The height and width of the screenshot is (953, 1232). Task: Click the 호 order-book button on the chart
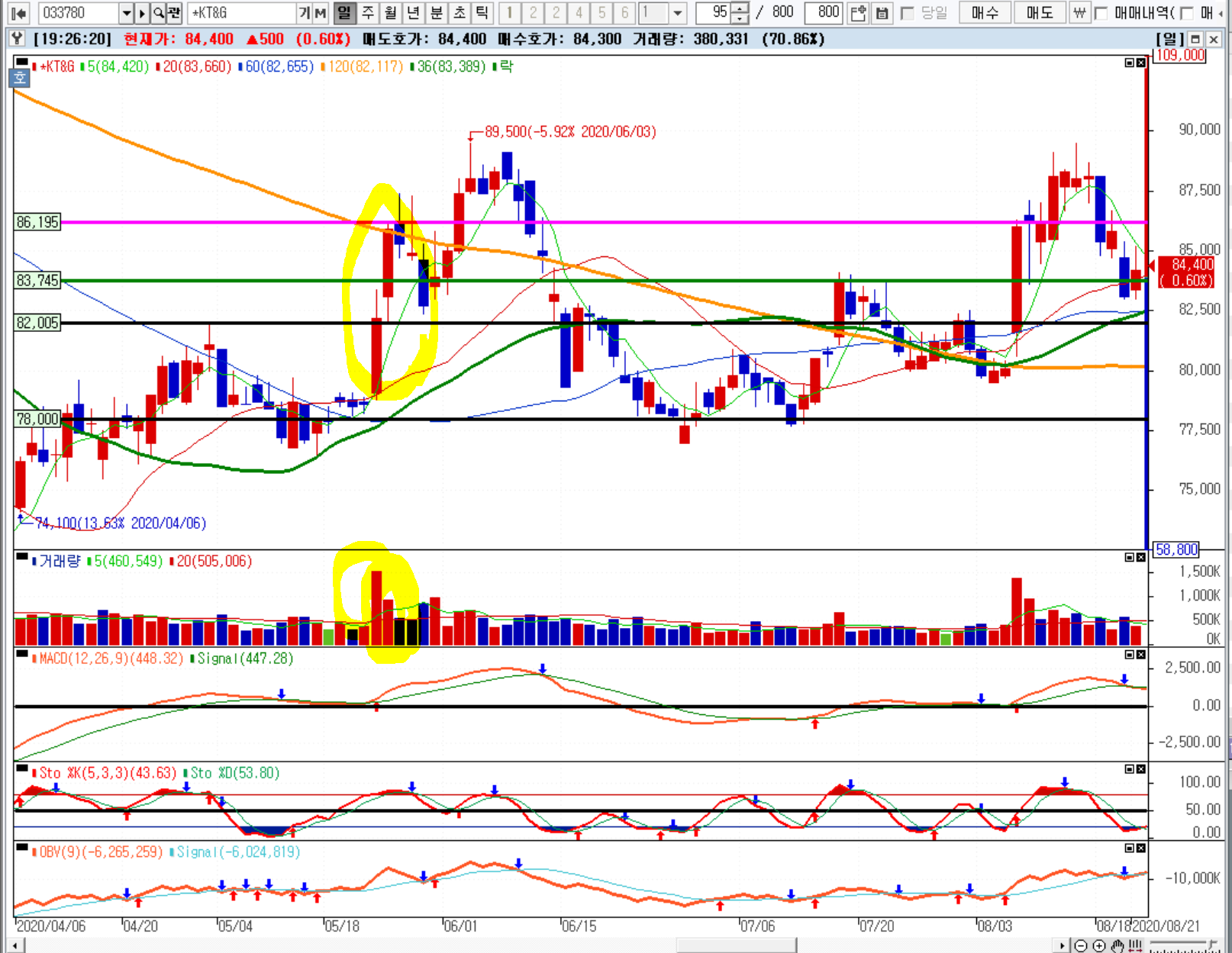[x=20, y=77]
